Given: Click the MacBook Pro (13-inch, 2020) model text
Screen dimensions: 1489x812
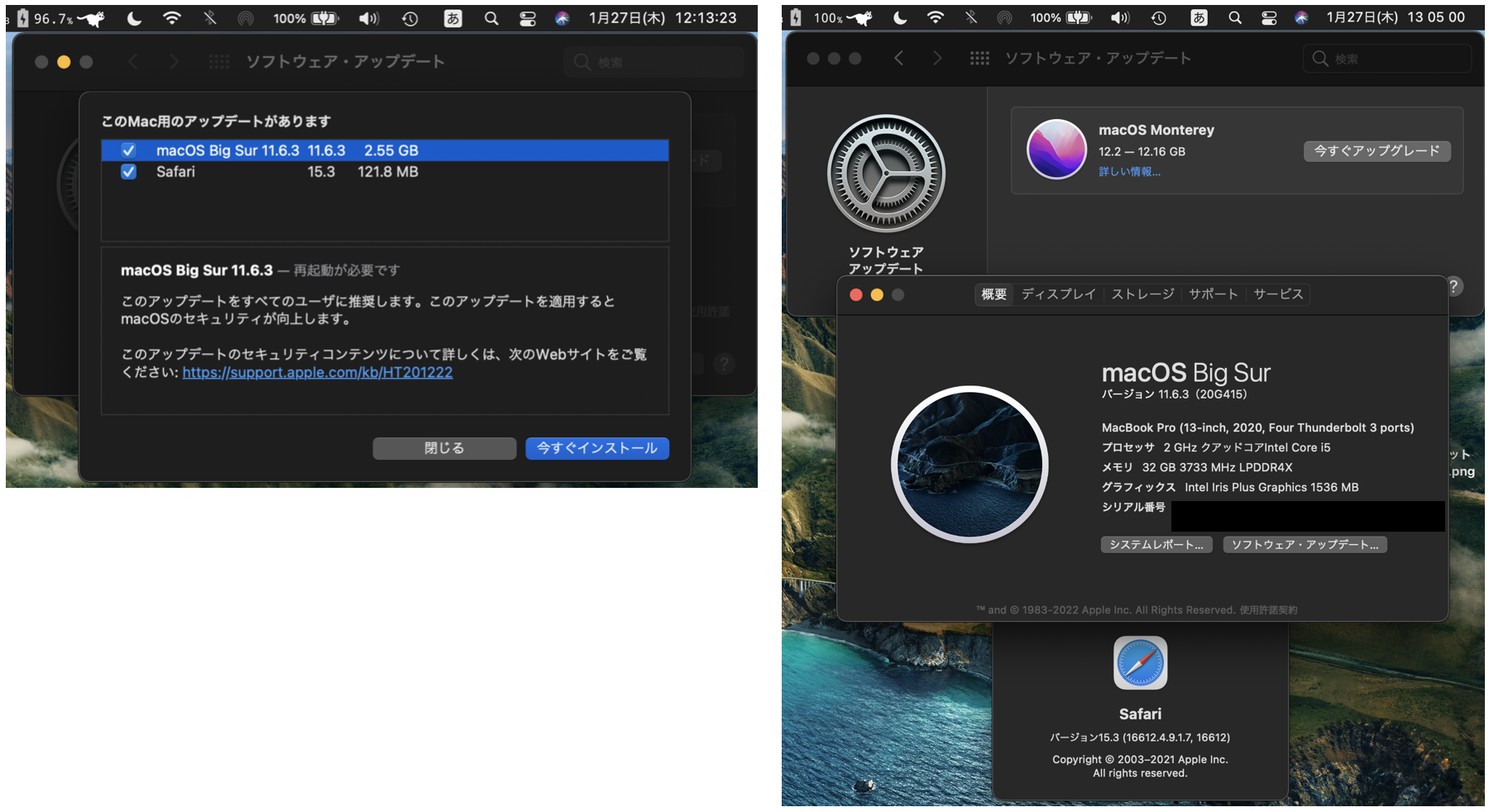Looking at the screenshot, I should point(1257,427).
